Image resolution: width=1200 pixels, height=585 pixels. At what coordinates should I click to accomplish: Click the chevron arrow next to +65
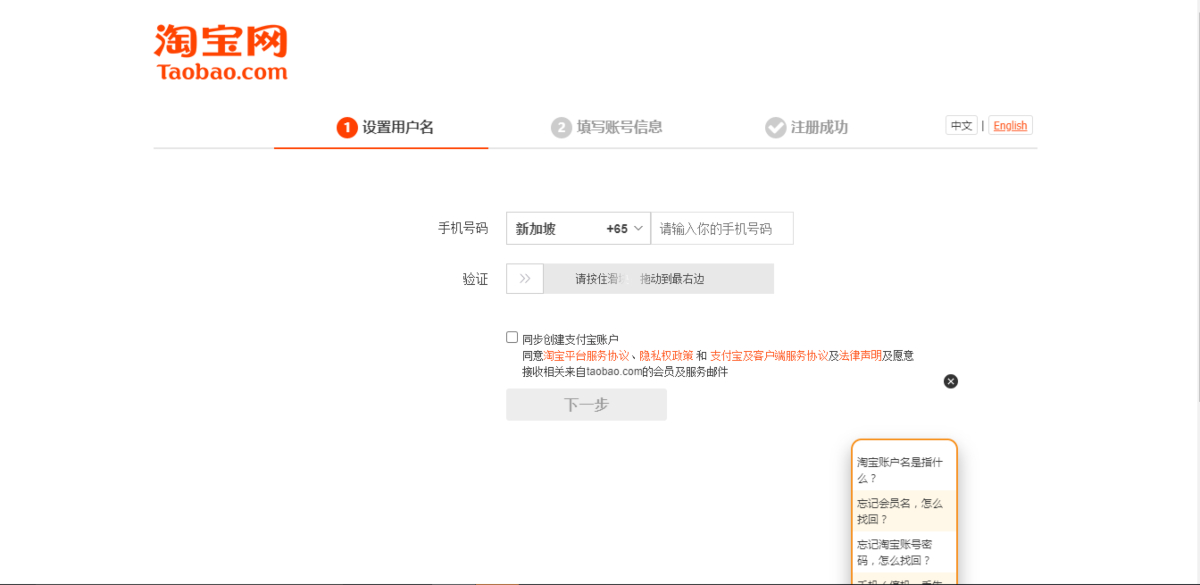(x=638, y=228)
